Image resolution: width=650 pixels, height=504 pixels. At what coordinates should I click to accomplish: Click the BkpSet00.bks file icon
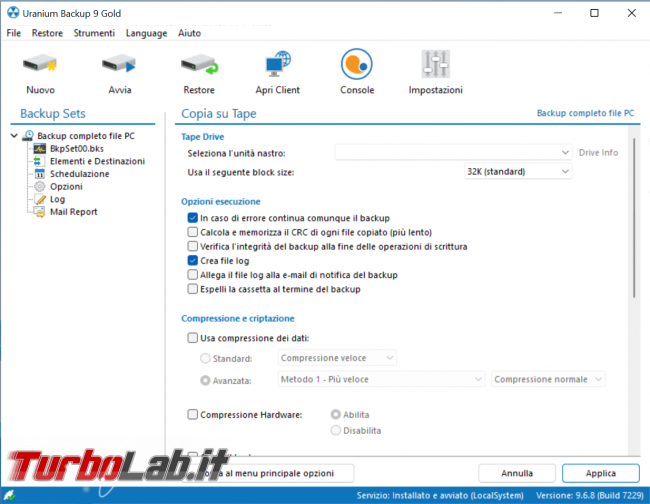point(40,148)
